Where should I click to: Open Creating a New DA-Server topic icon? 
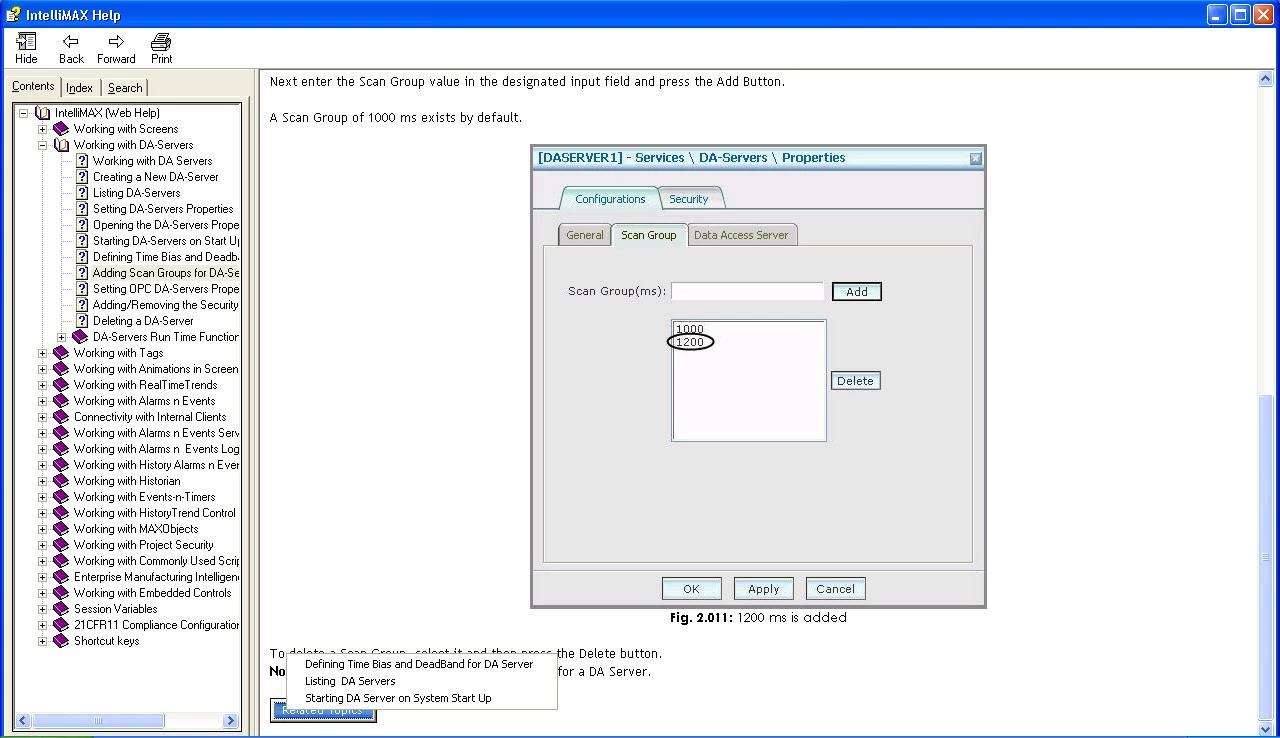coord(82,177)
